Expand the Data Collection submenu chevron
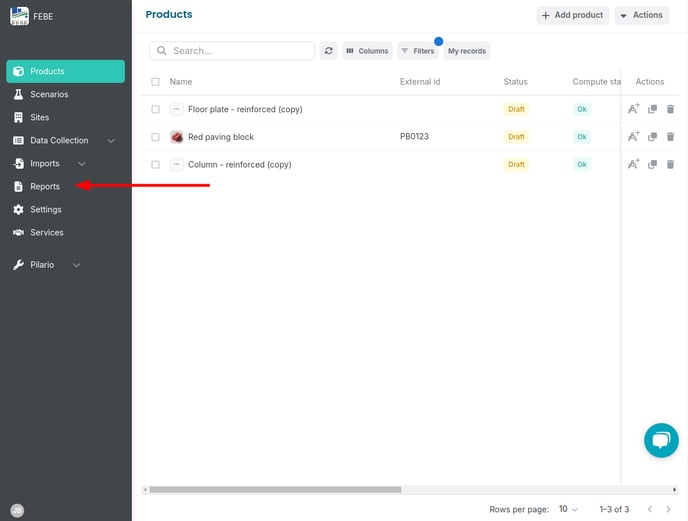The height and width of the screenshot is (521, 688). (x=111, y=141)
